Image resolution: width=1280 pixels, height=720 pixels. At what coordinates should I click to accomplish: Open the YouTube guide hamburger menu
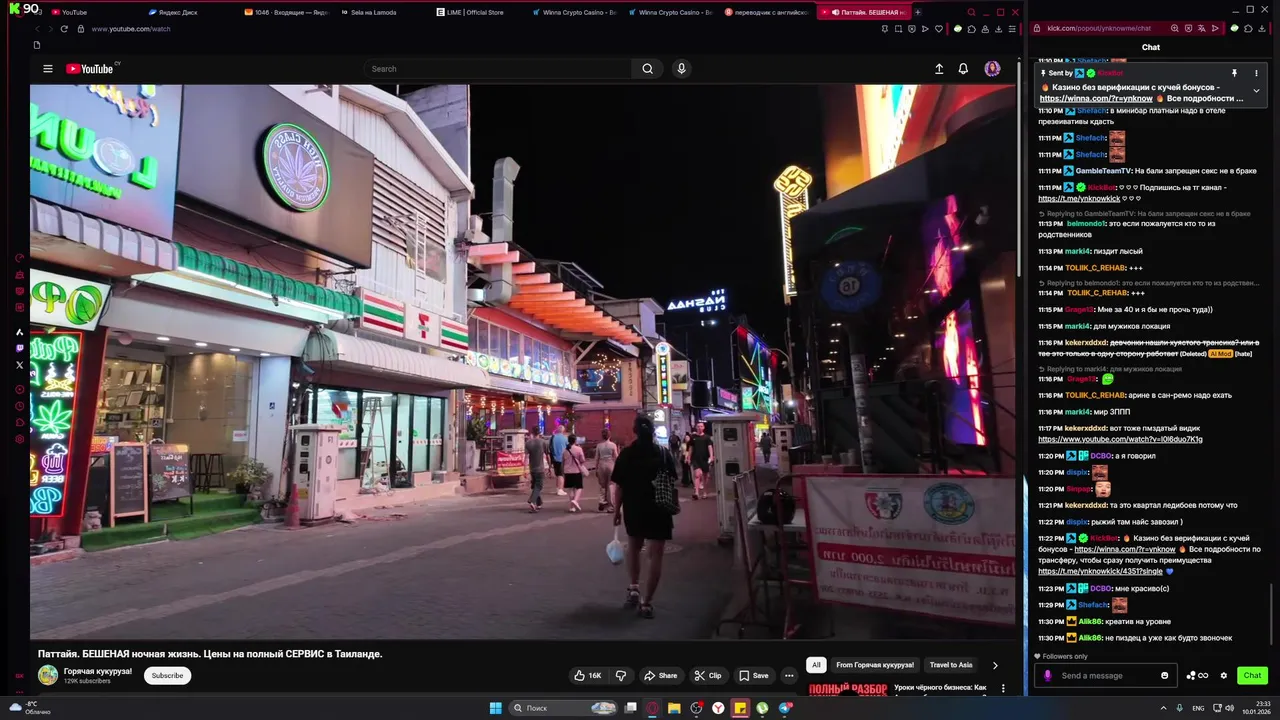click(47, 69)
